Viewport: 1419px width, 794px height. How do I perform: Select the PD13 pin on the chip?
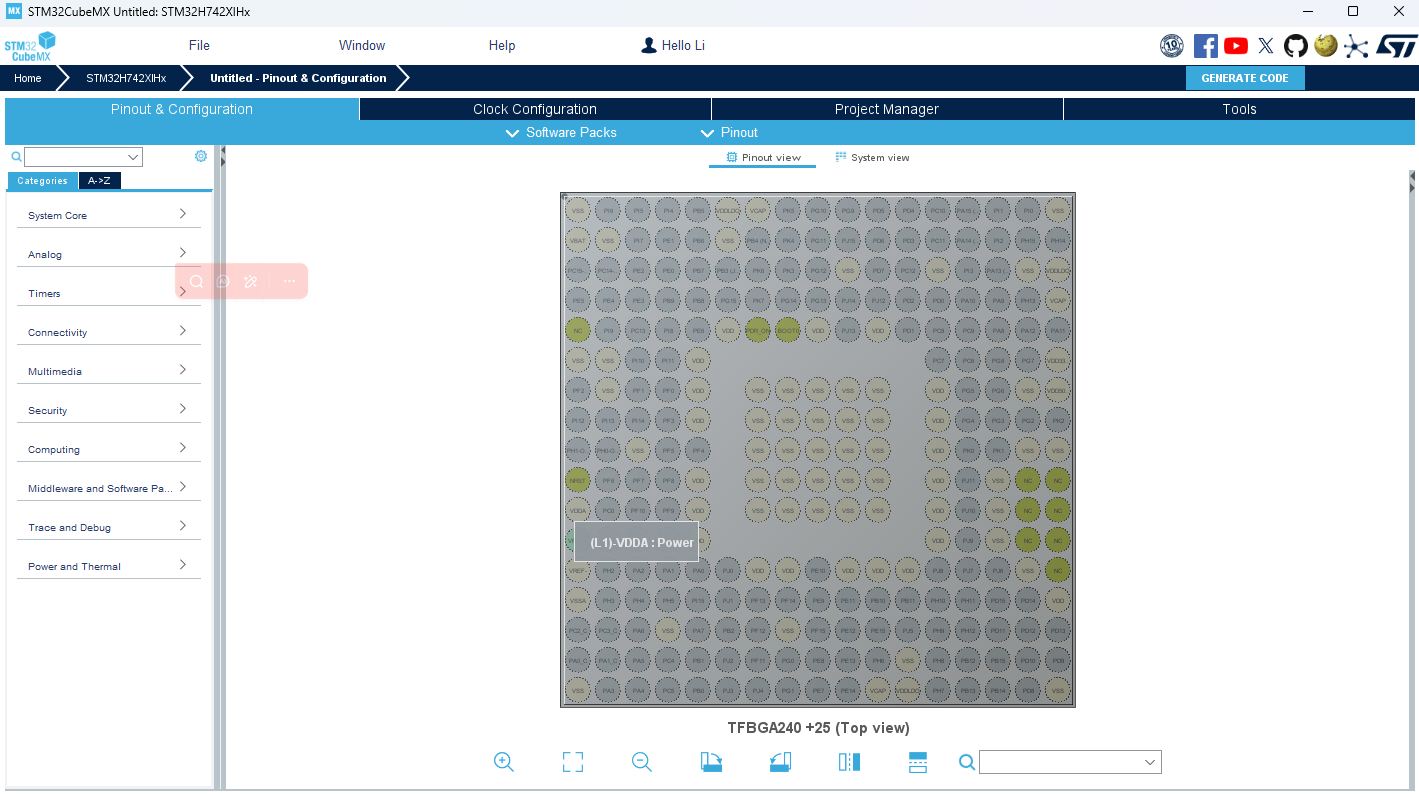tap(1058, 630)
